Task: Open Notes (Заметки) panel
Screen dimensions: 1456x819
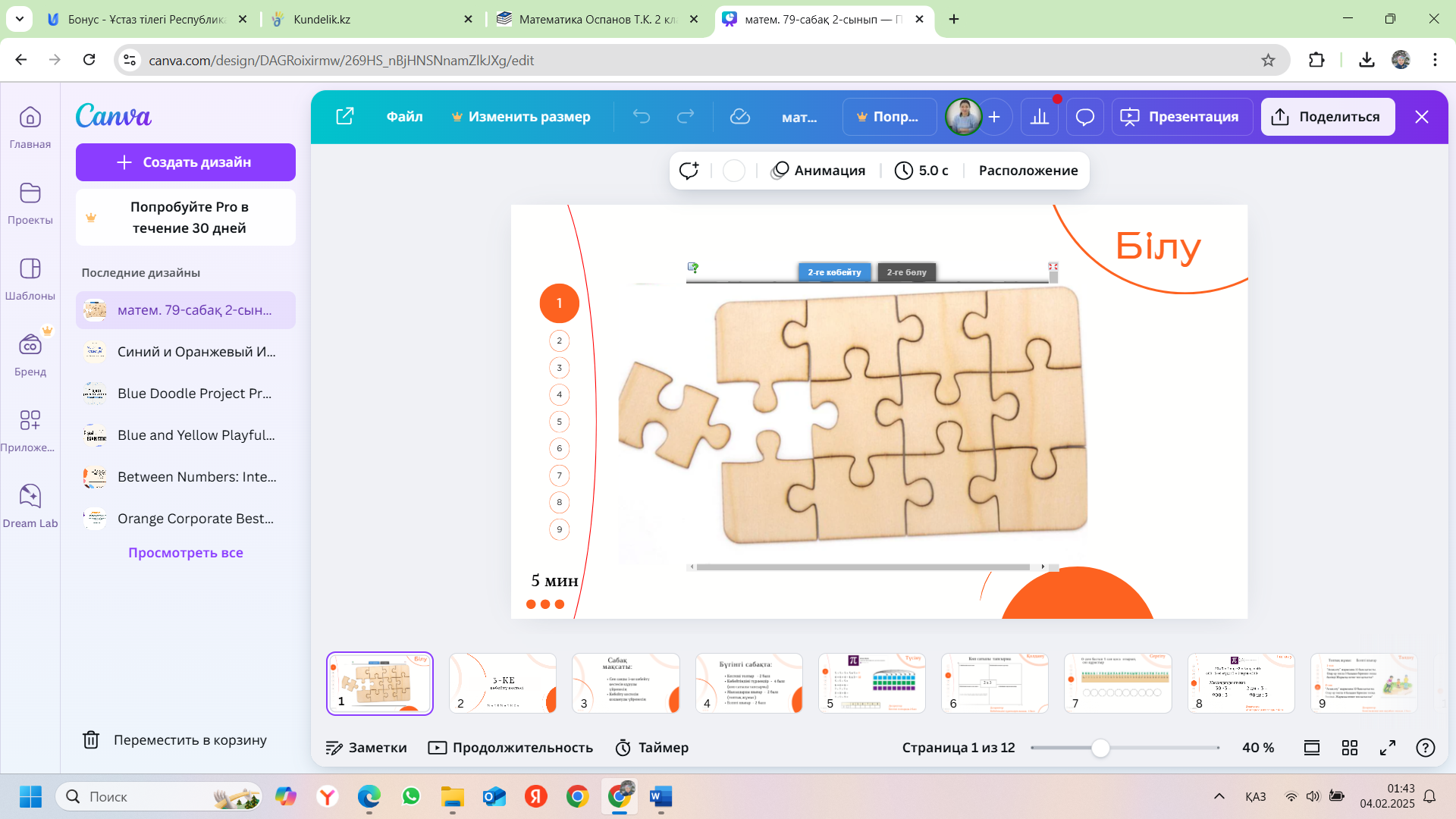Action: click(366, 748)
